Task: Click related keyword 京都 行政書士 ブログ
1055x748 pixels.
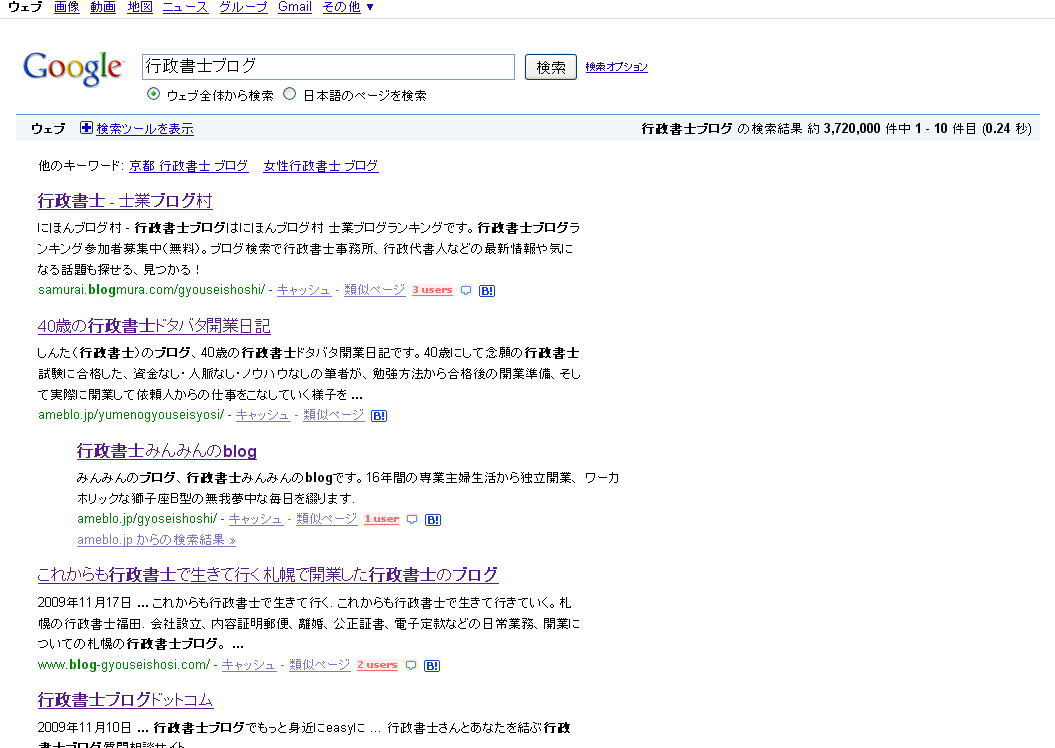Action: tap(188, 165)
